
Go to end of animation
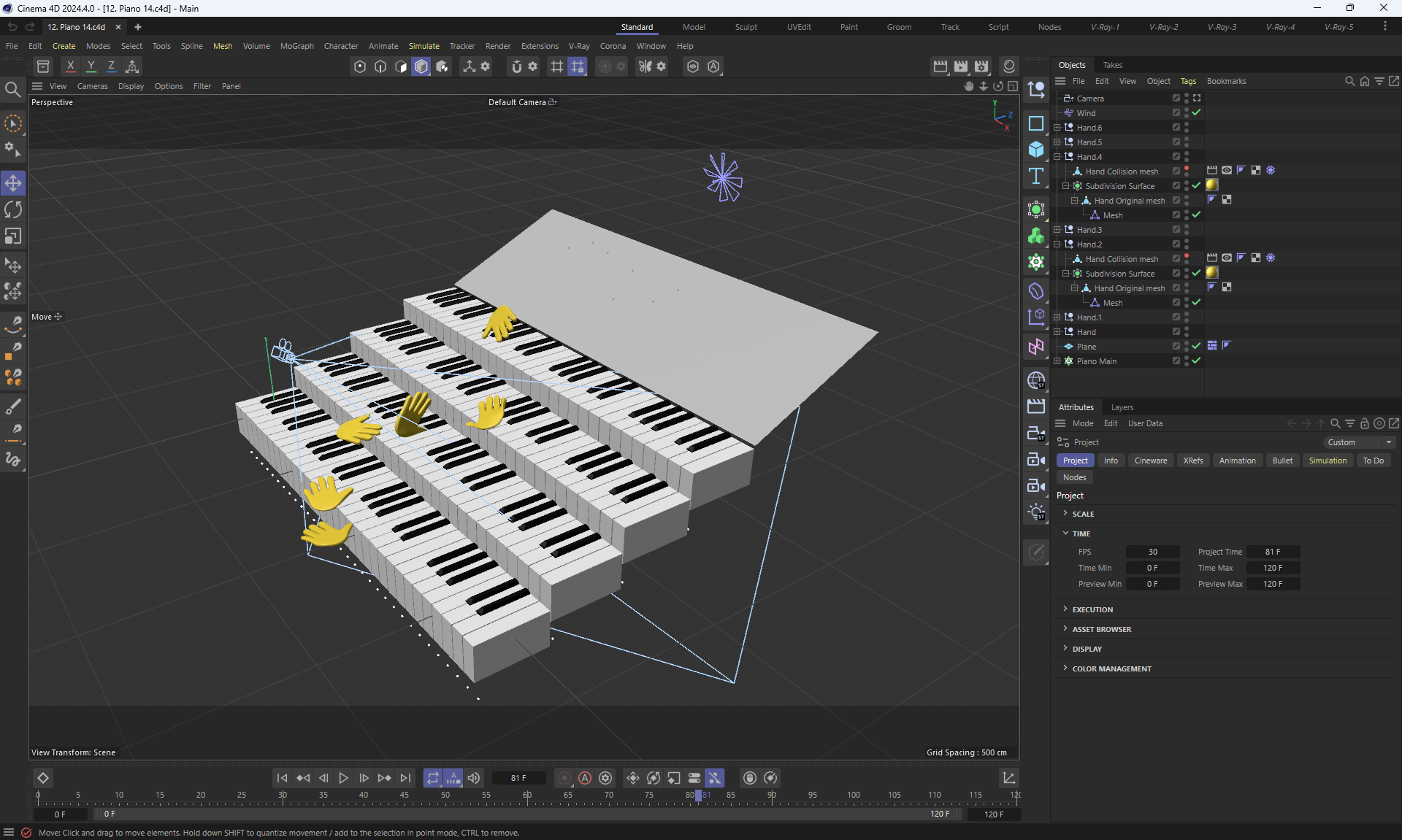pyautogui.click(x=405, y=778)
